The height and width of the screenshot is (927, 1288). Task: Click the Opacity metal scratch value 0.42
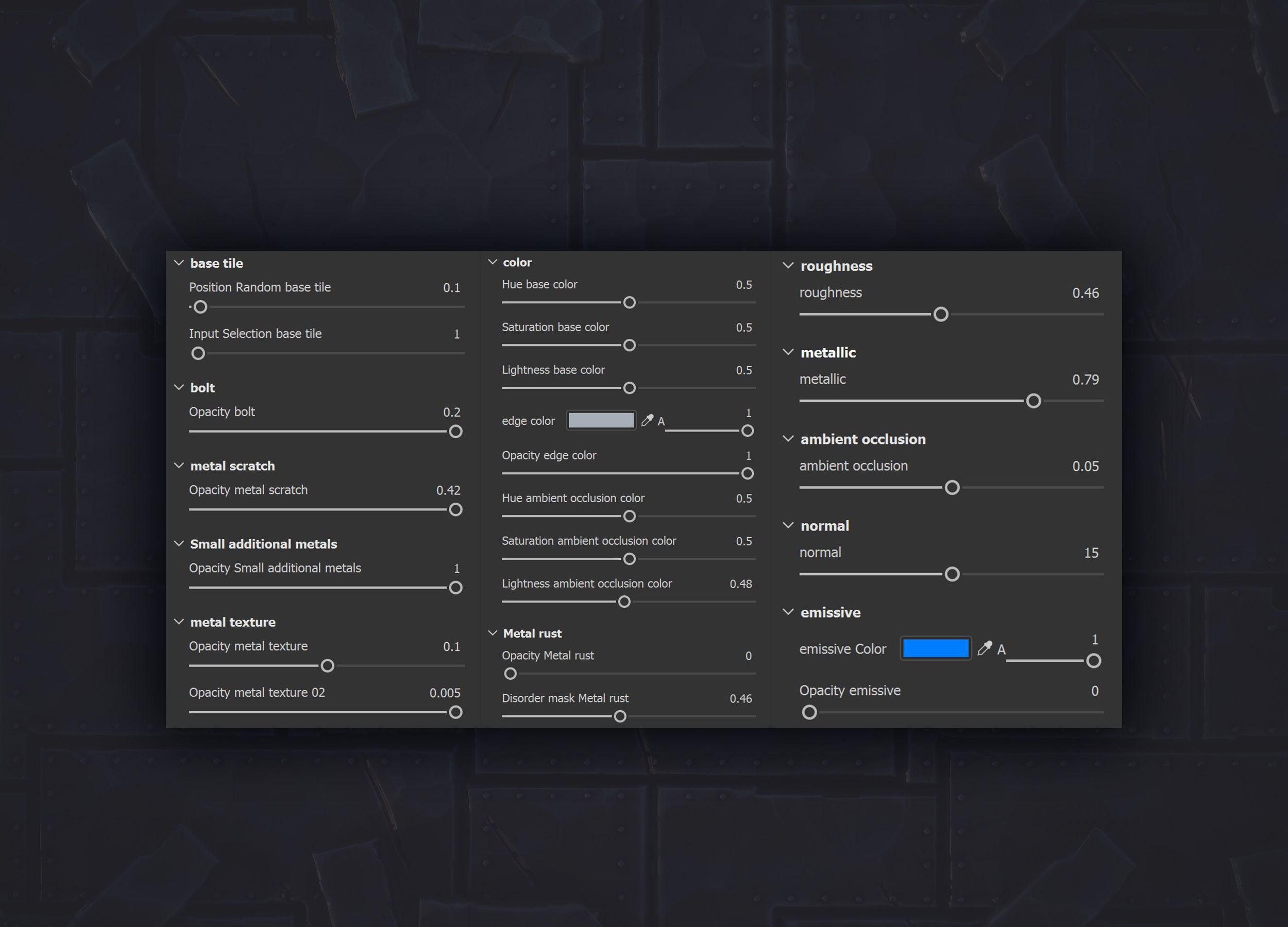448,490
